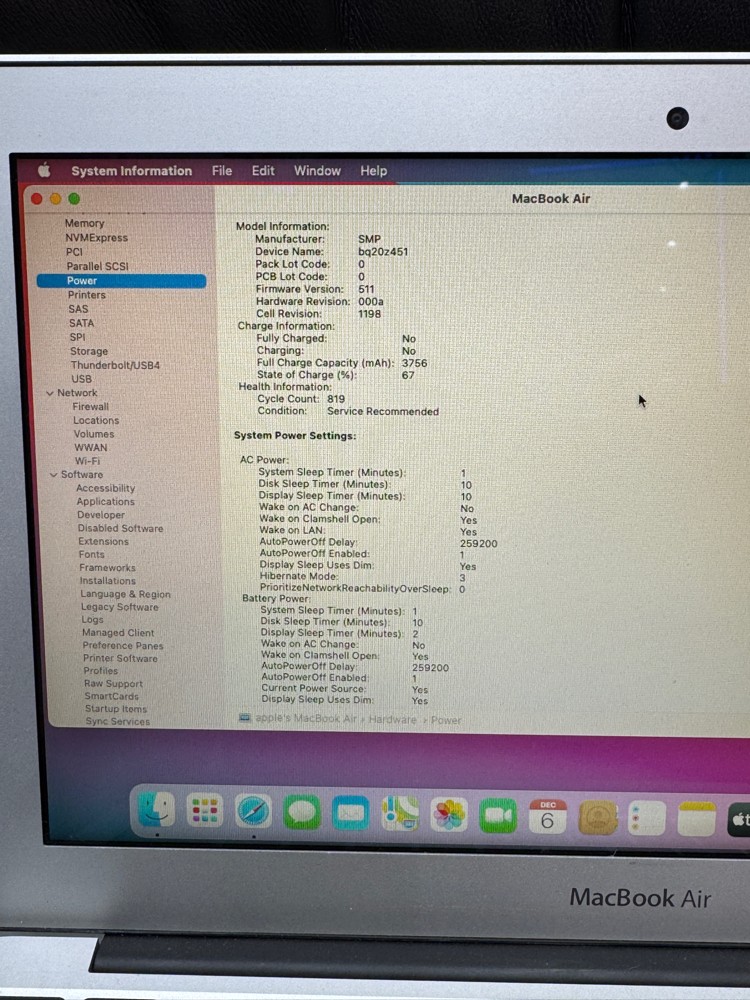Select Volumes under Network

pos(94,434)
